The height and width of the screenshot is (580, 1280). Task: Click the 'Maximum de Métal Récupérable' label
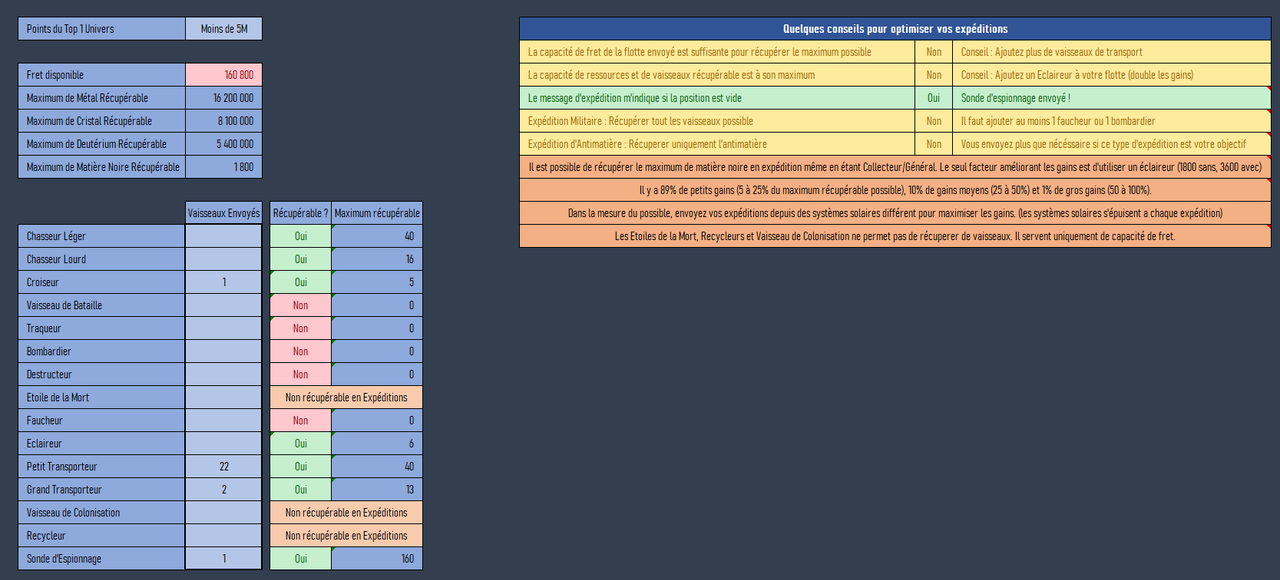point(102,98)
